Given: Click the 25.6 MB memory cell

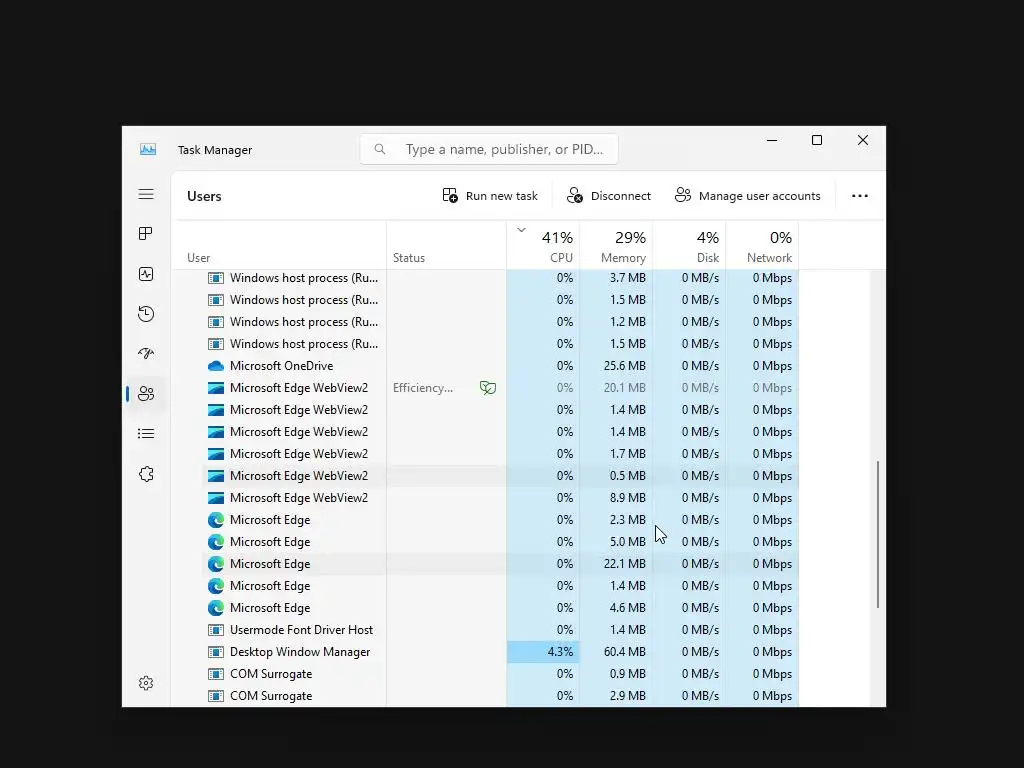Looking at the screenshot, I should click(616, 366).
